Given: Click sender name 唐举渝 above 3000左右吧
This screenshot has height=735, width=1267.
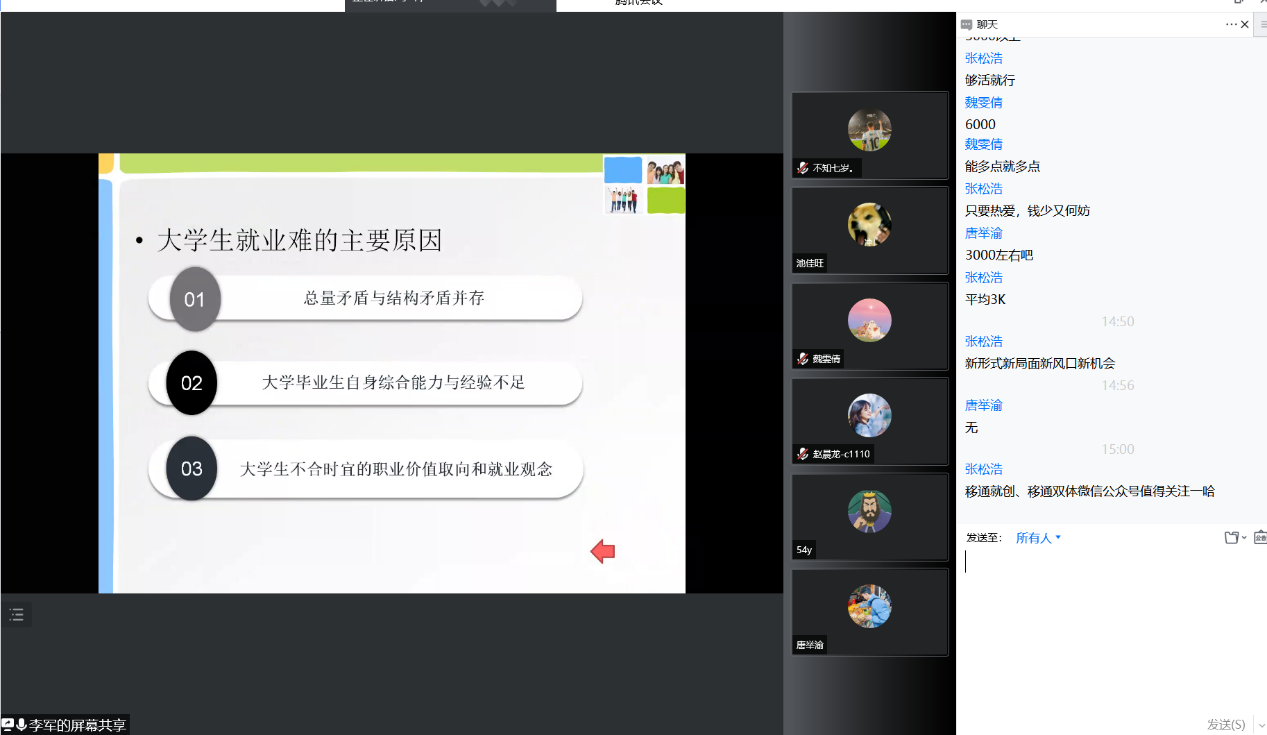Looking at the screenshot, I should (983, 233).
